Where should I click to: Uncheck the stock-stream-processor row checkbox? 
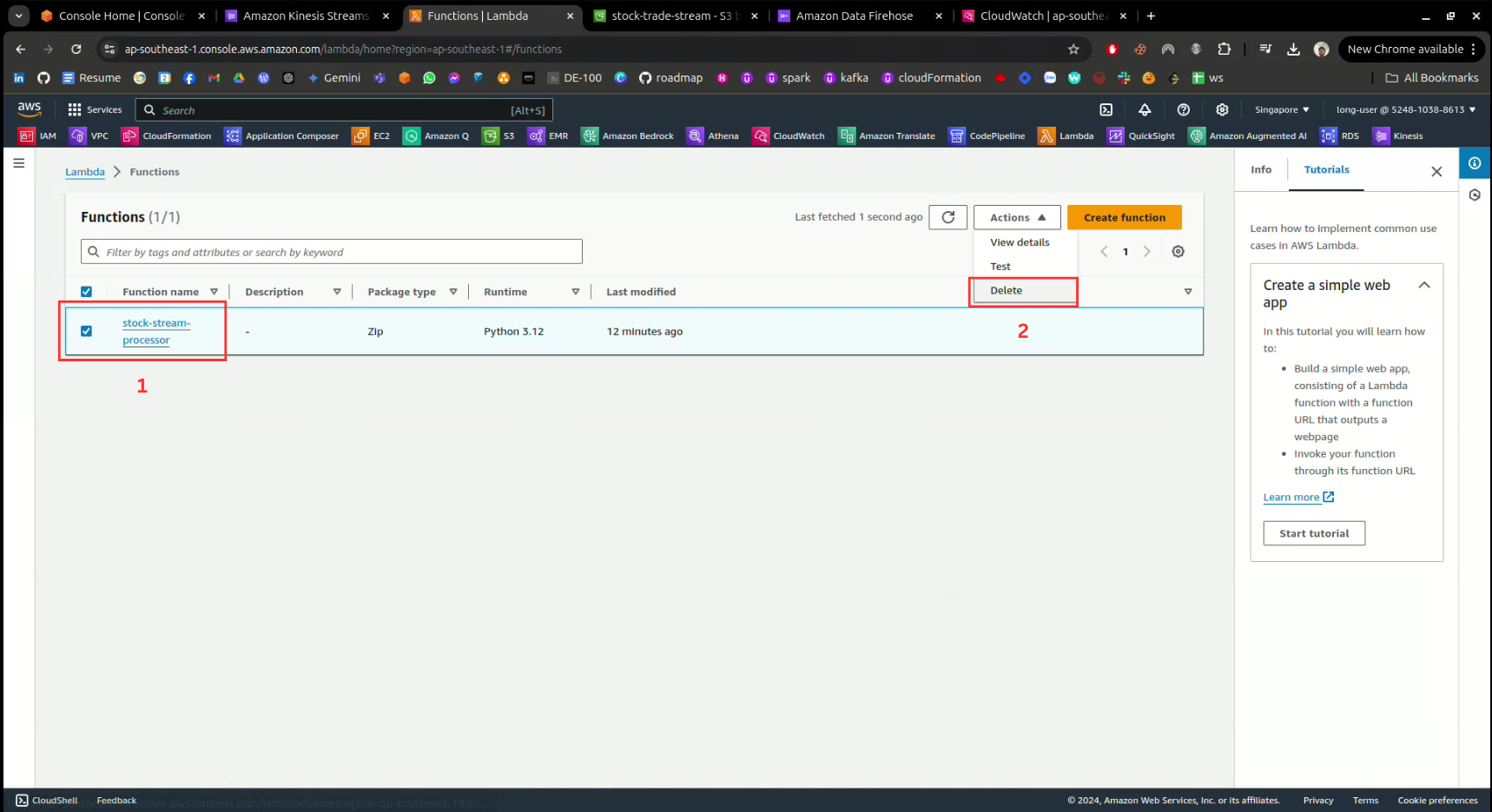pyautogui.click(x=86, y=331)
